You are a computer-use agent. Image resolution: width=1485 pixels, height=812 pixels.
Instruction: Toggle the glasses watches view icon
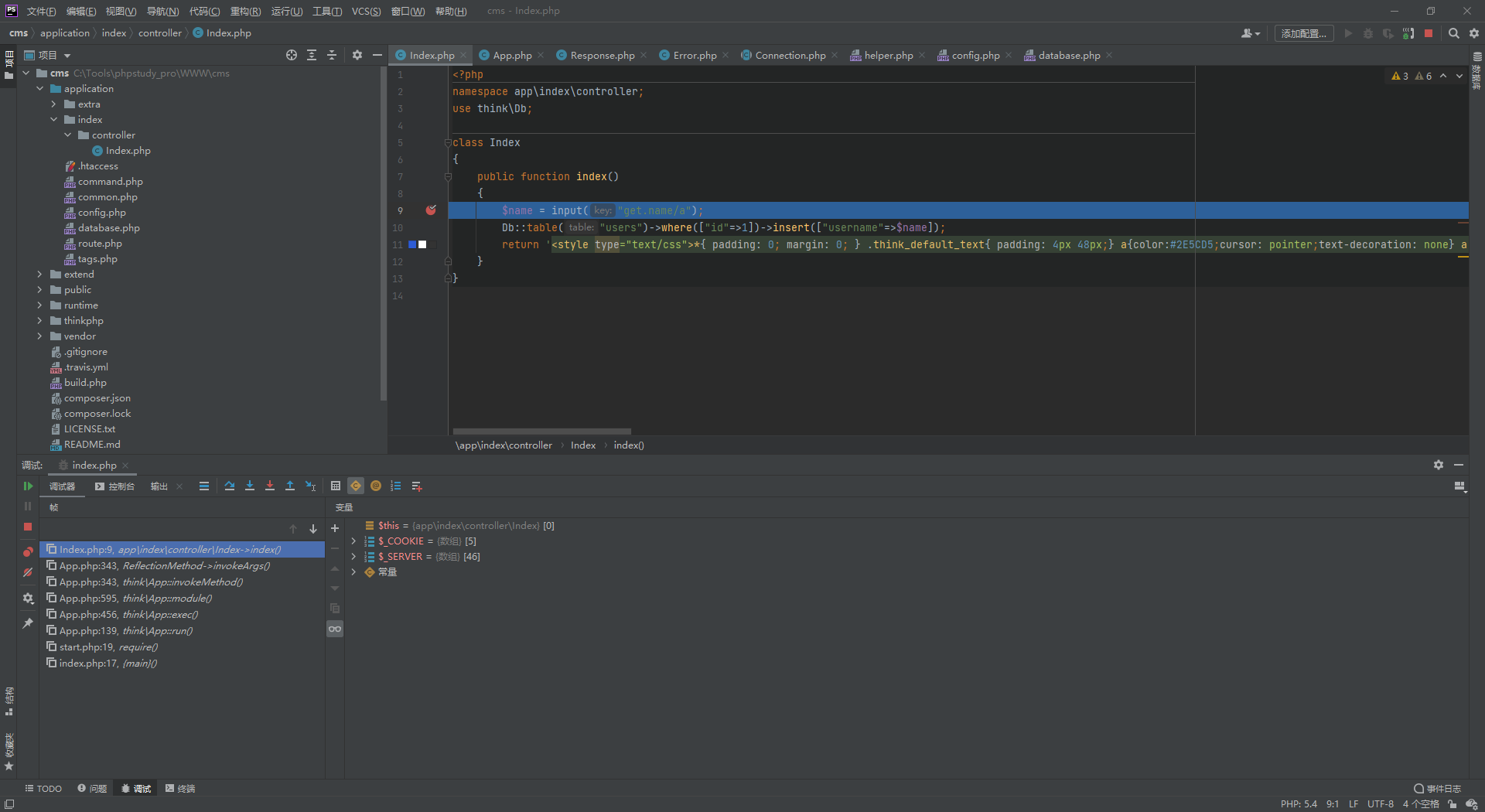tap(335, 629)
